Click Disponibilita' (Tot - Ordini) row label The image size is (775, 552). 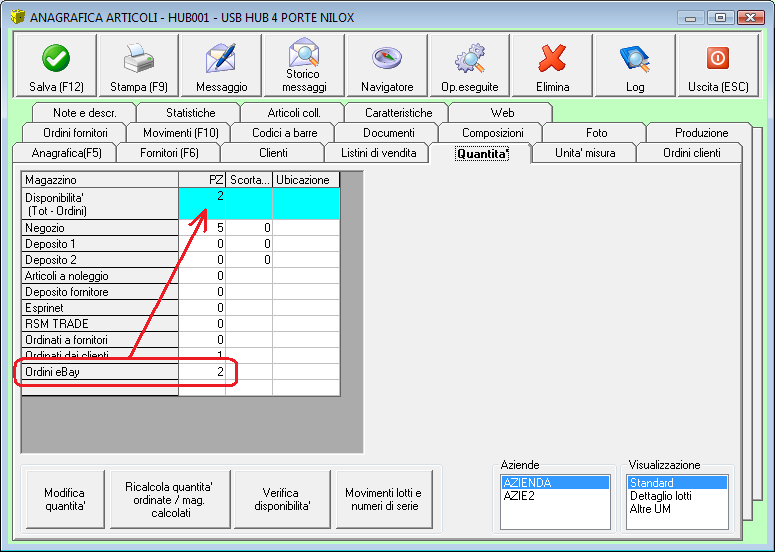click(100, 204)
